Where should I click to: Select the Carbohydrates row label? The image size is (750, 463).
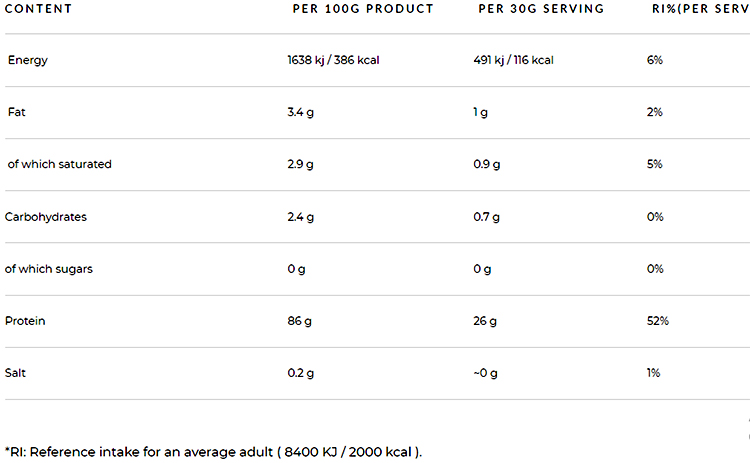pyautogui.click(x=45, y=216)
